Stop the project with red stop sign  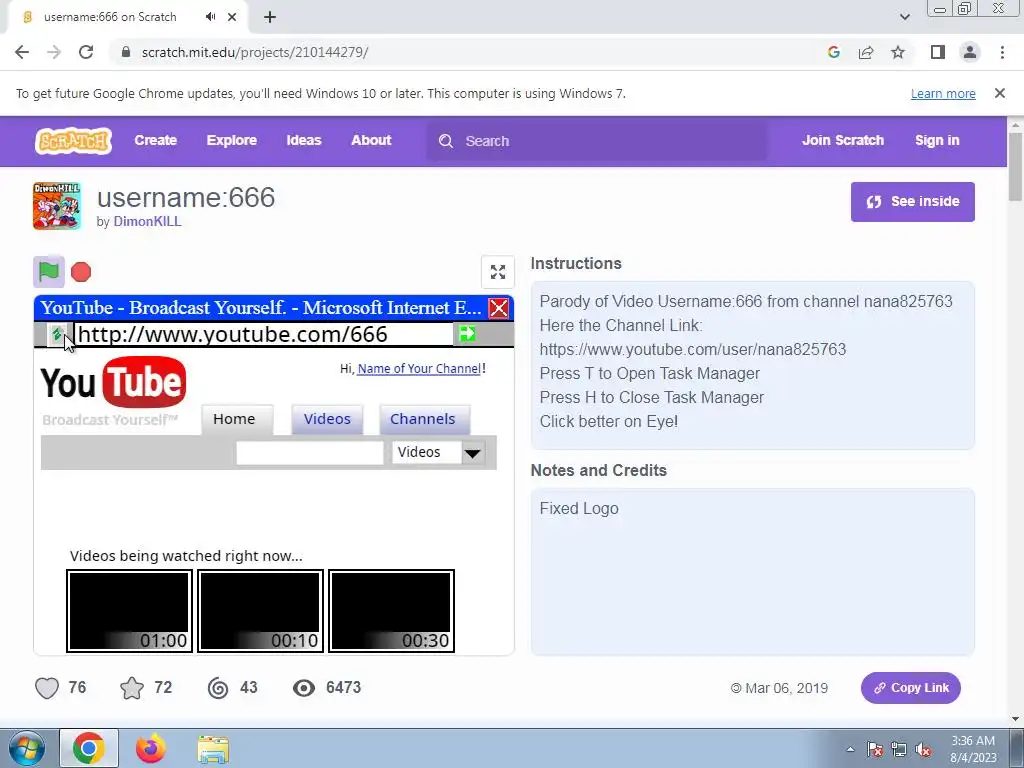click(x=81, y=272)
